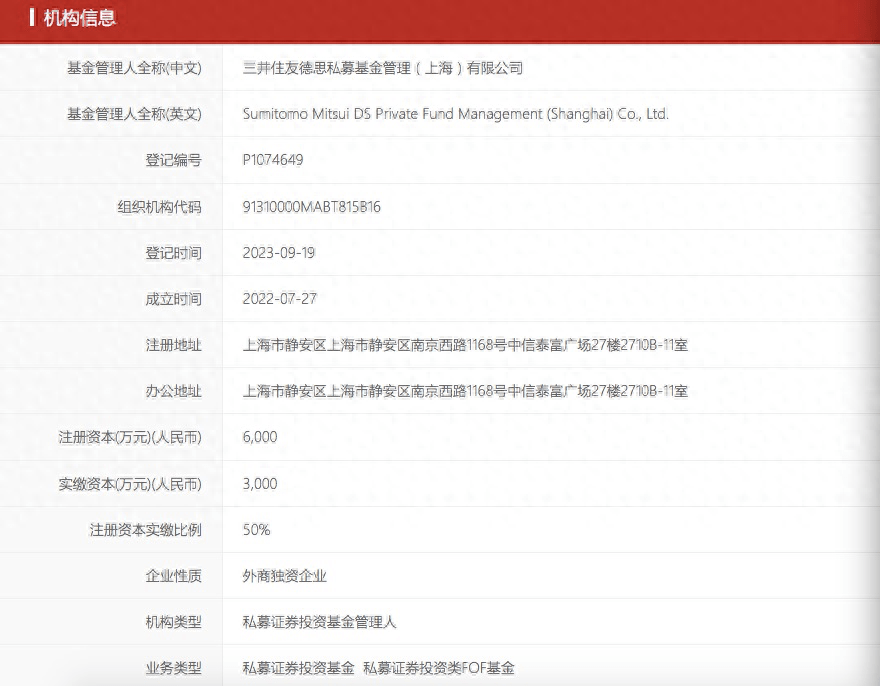Viewport: 880px width, 686px height.
Task: Click the 机构类型 label
Action: point(173,622)
